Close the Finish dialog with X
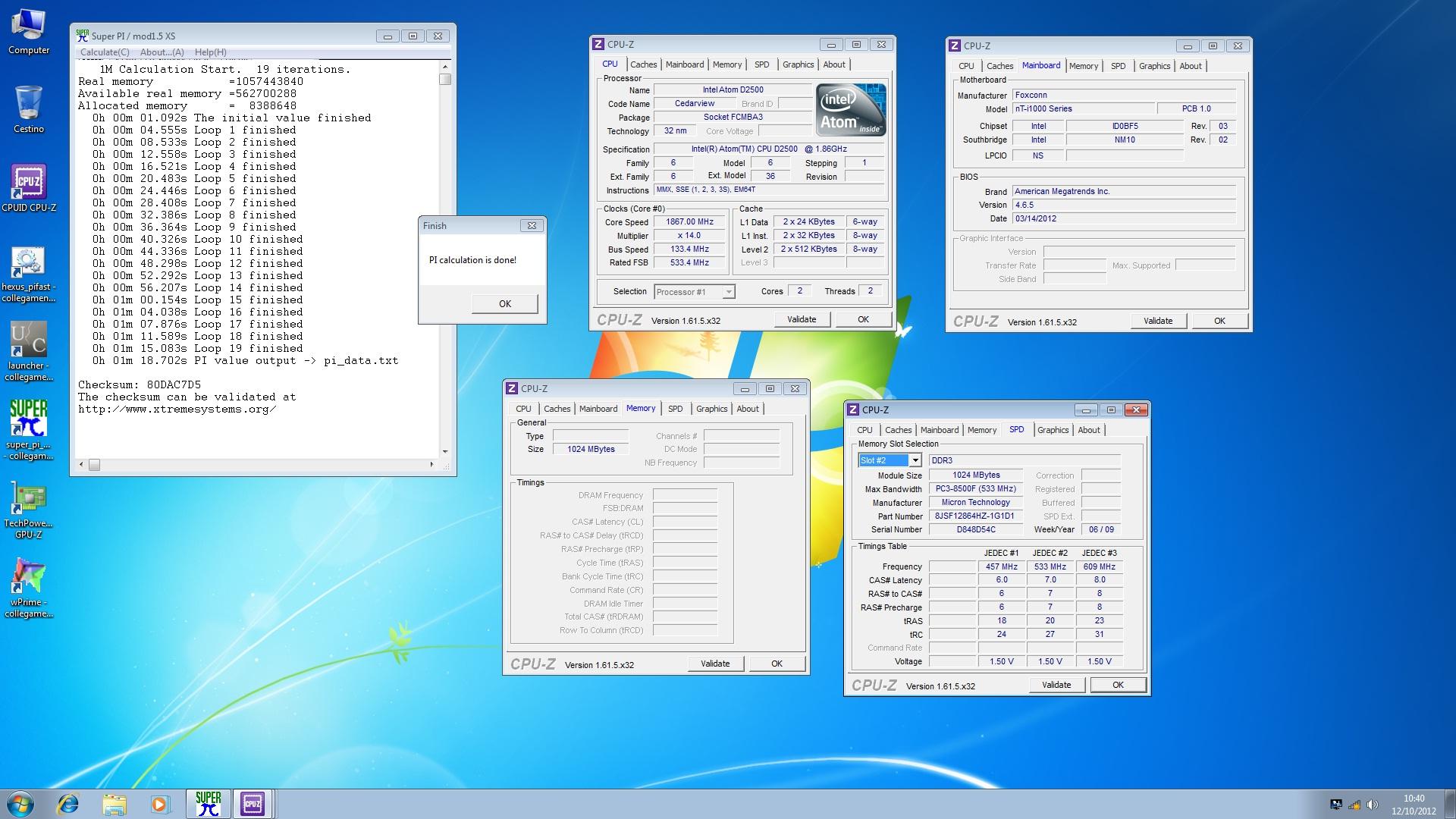Viewport: 1456px width, 819px height. pos(532,225)
